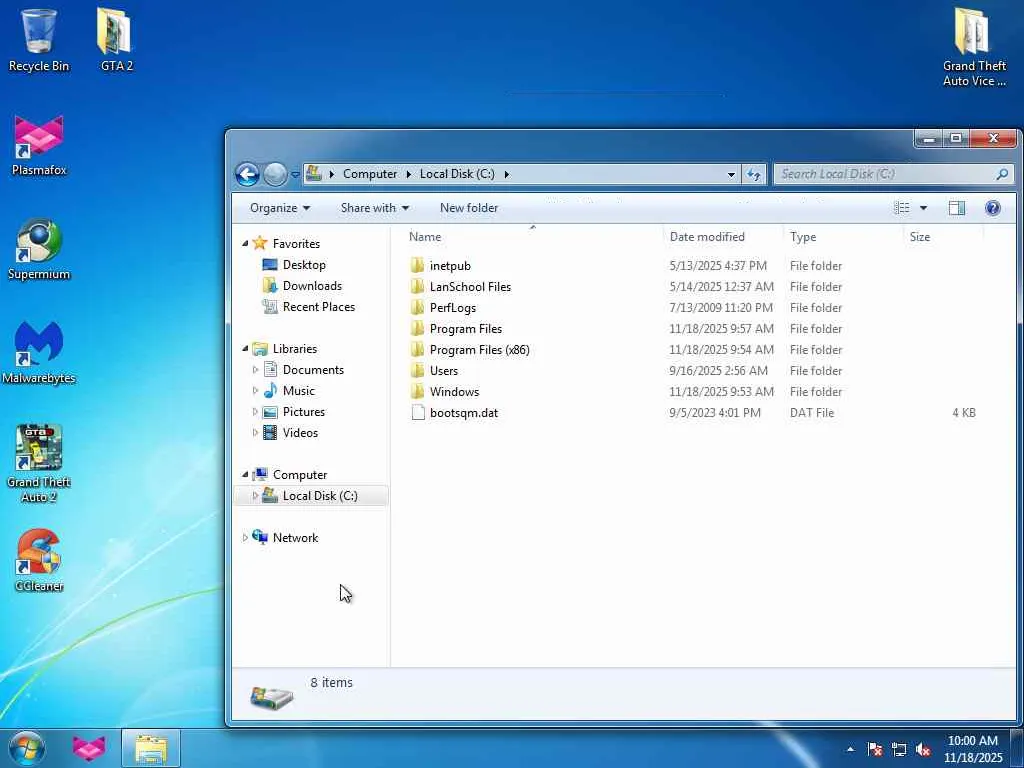Select the bootsqm.dat file
Viewport: 1024px width, 768px height.
[x=464, y=413]
